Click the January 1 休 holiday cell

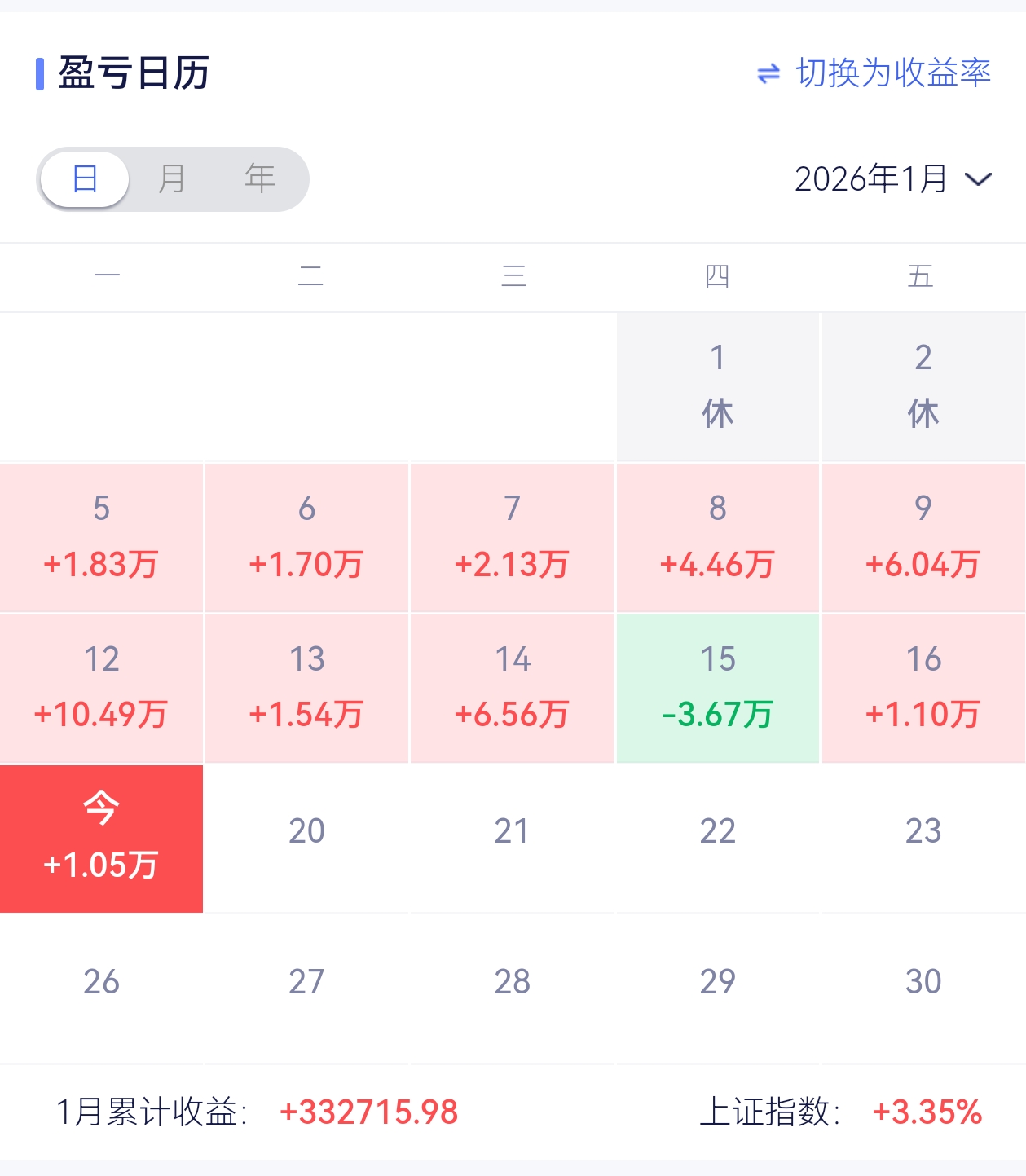717,386
